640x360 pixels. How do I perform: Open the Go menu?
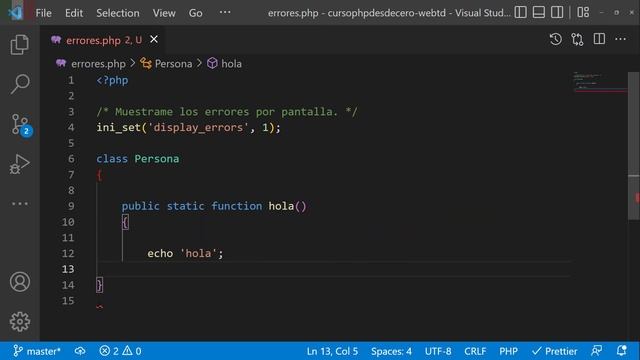(x=196, y=13)
